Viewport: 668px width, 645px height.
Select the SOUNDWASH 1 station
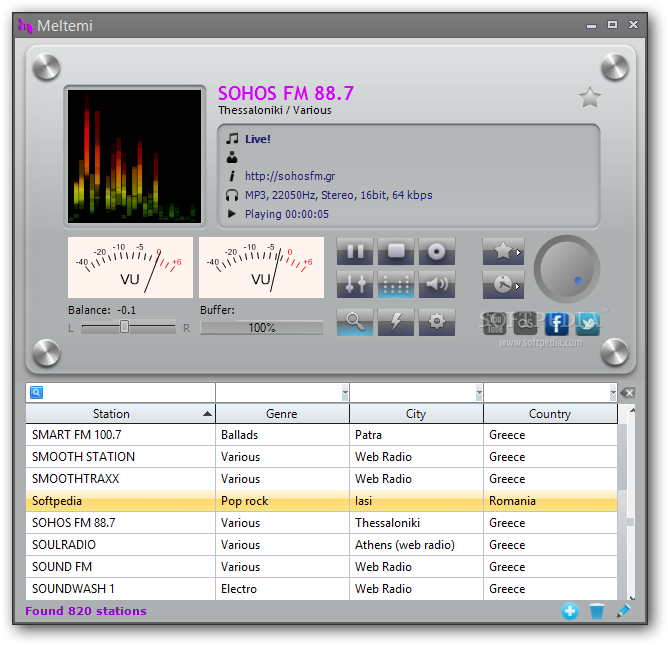click(x=321, y=589)
